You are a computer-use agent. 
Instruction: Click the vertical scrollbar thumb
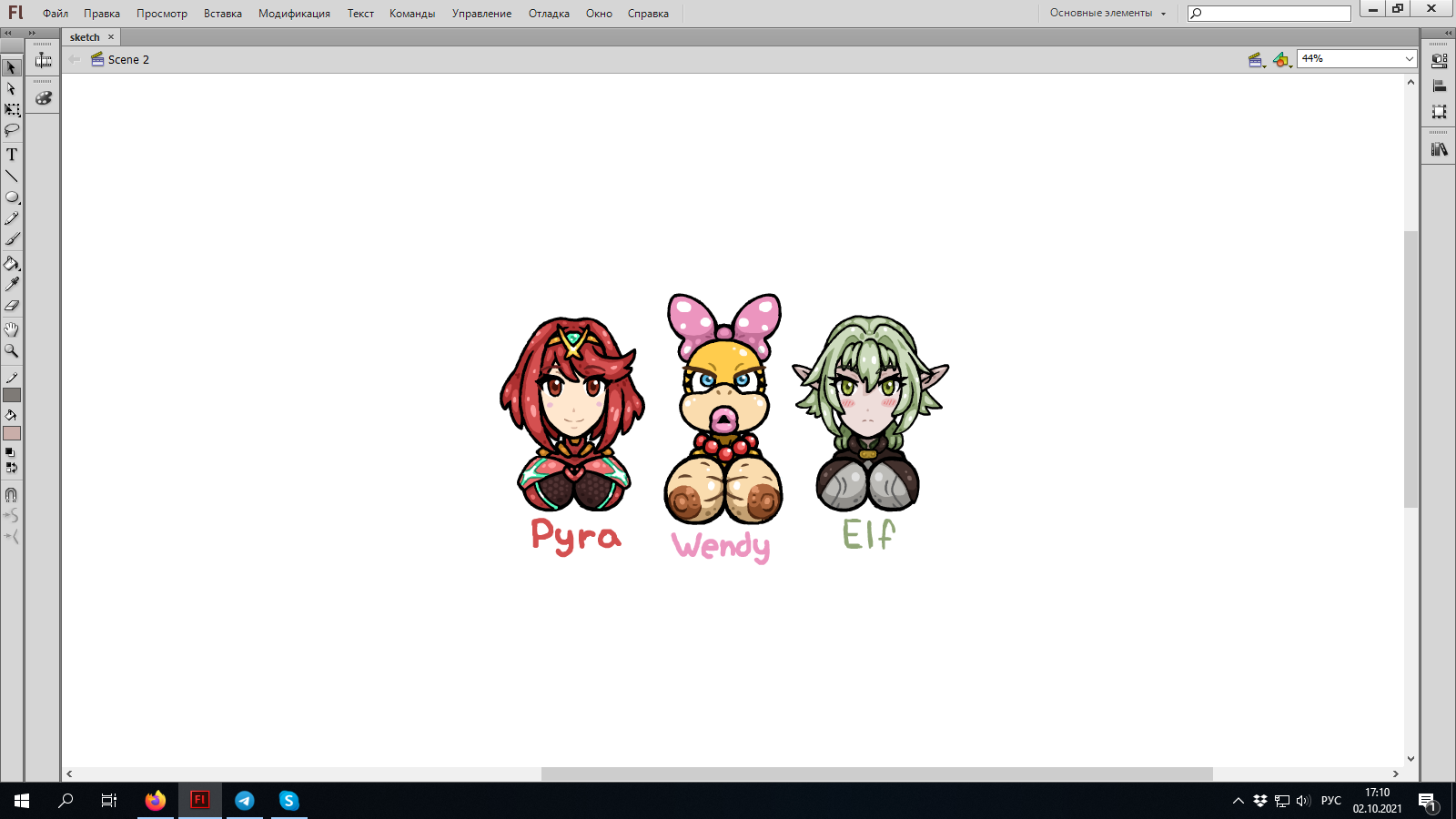[x=1410, y=369]
